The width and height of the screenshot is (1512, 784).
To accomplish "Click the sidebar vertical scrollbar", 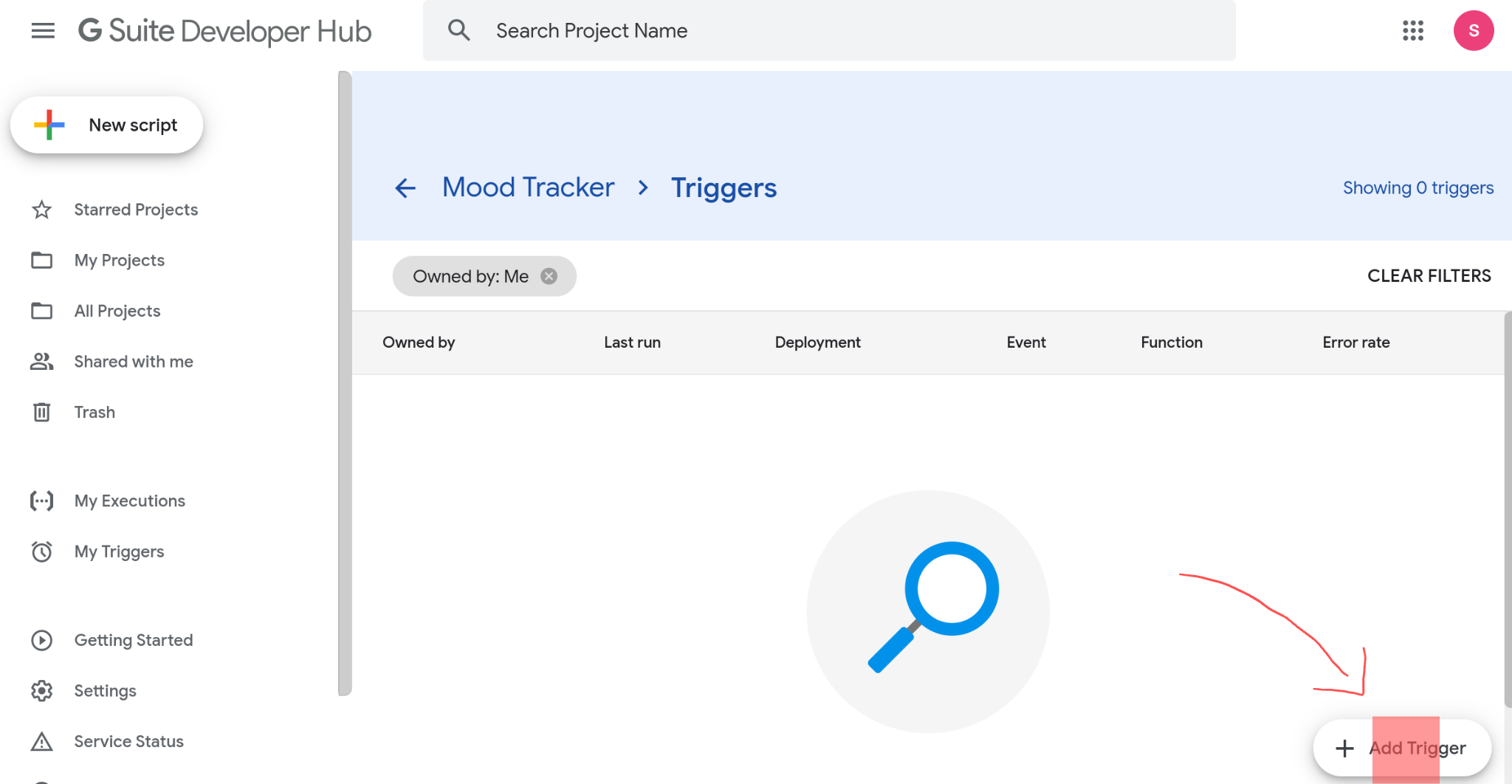I will tap(345, 383).
